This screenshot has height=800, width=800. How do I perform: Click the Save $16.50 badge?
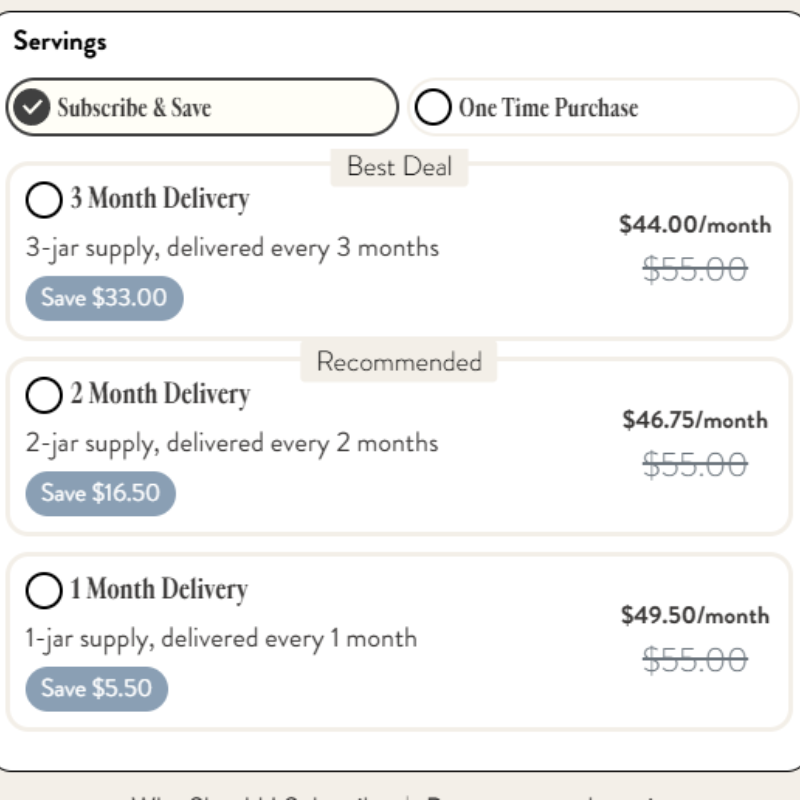pyautogui.click(x=100, y=494)
